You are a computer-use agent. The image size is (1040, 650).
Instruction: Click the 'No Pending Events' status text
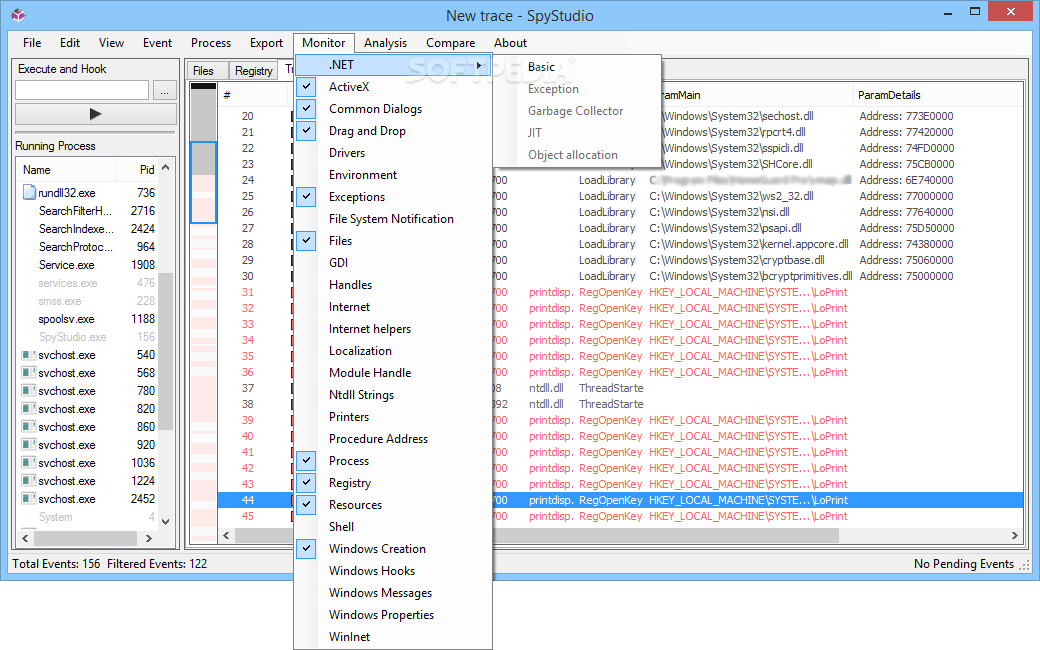964,564
